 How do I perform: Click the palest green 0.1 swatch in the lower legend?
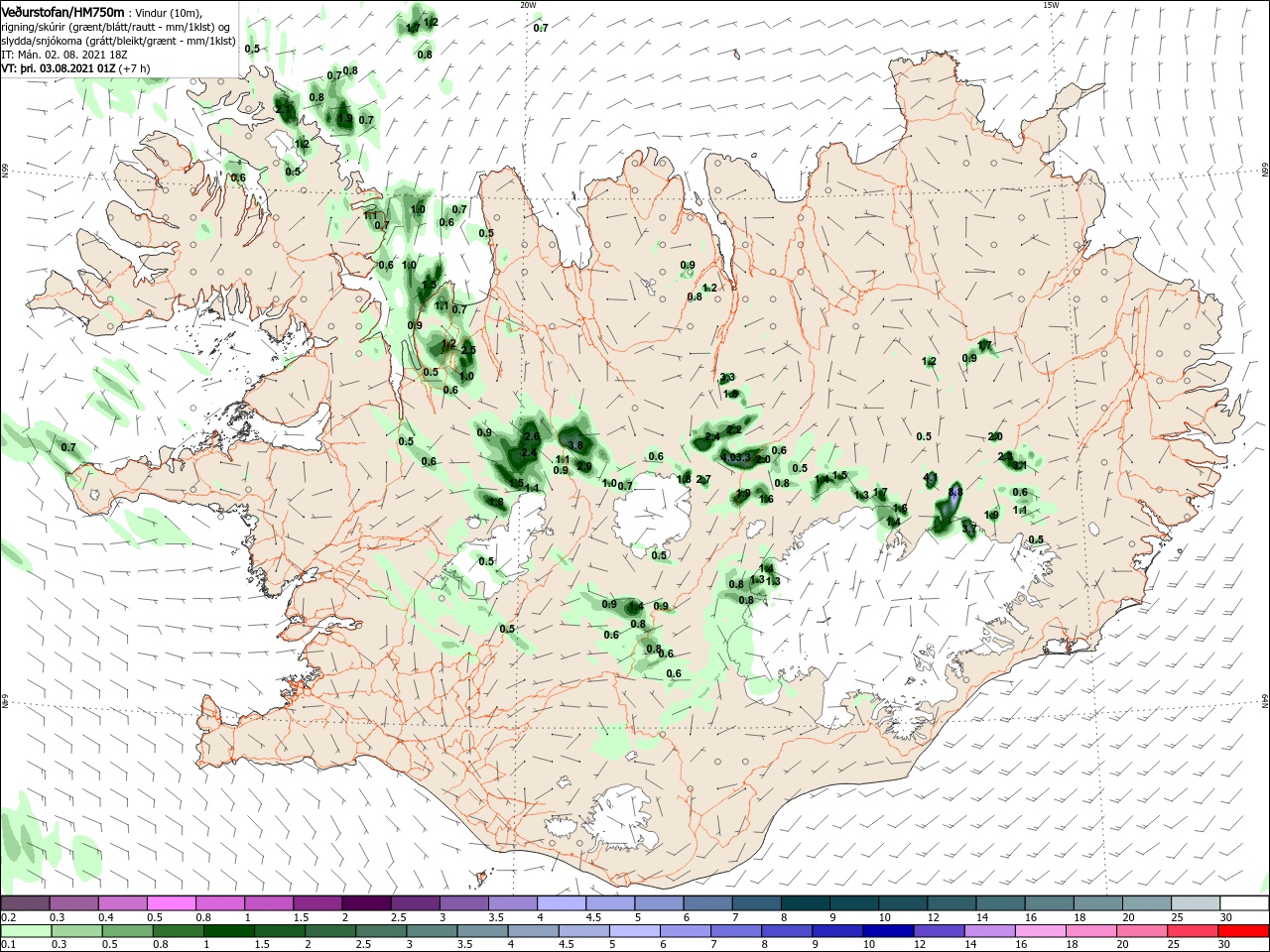pyautogui.click(x=26, y=931)
